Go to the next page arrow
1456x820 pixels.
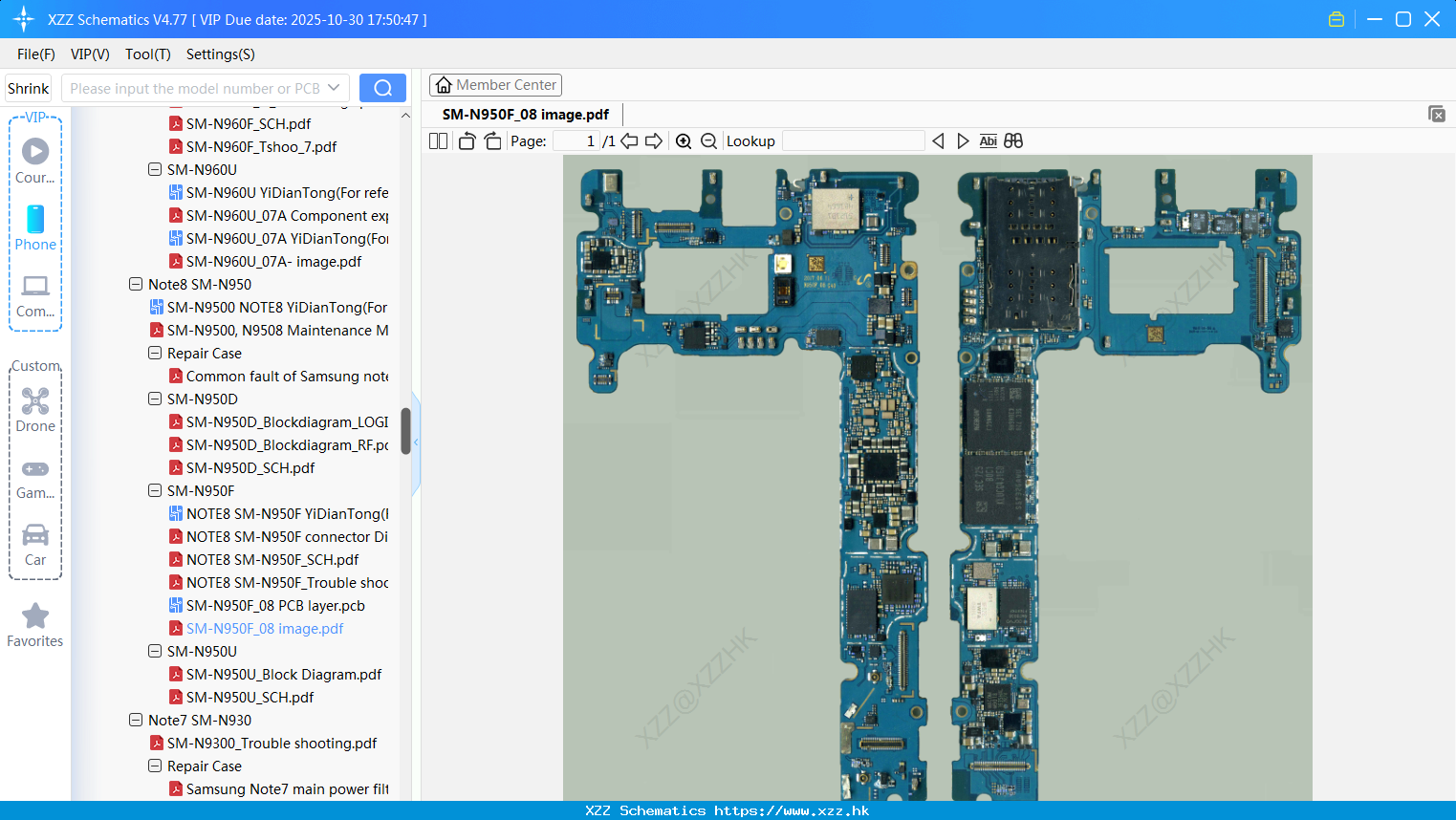click(x=654, y=140)
